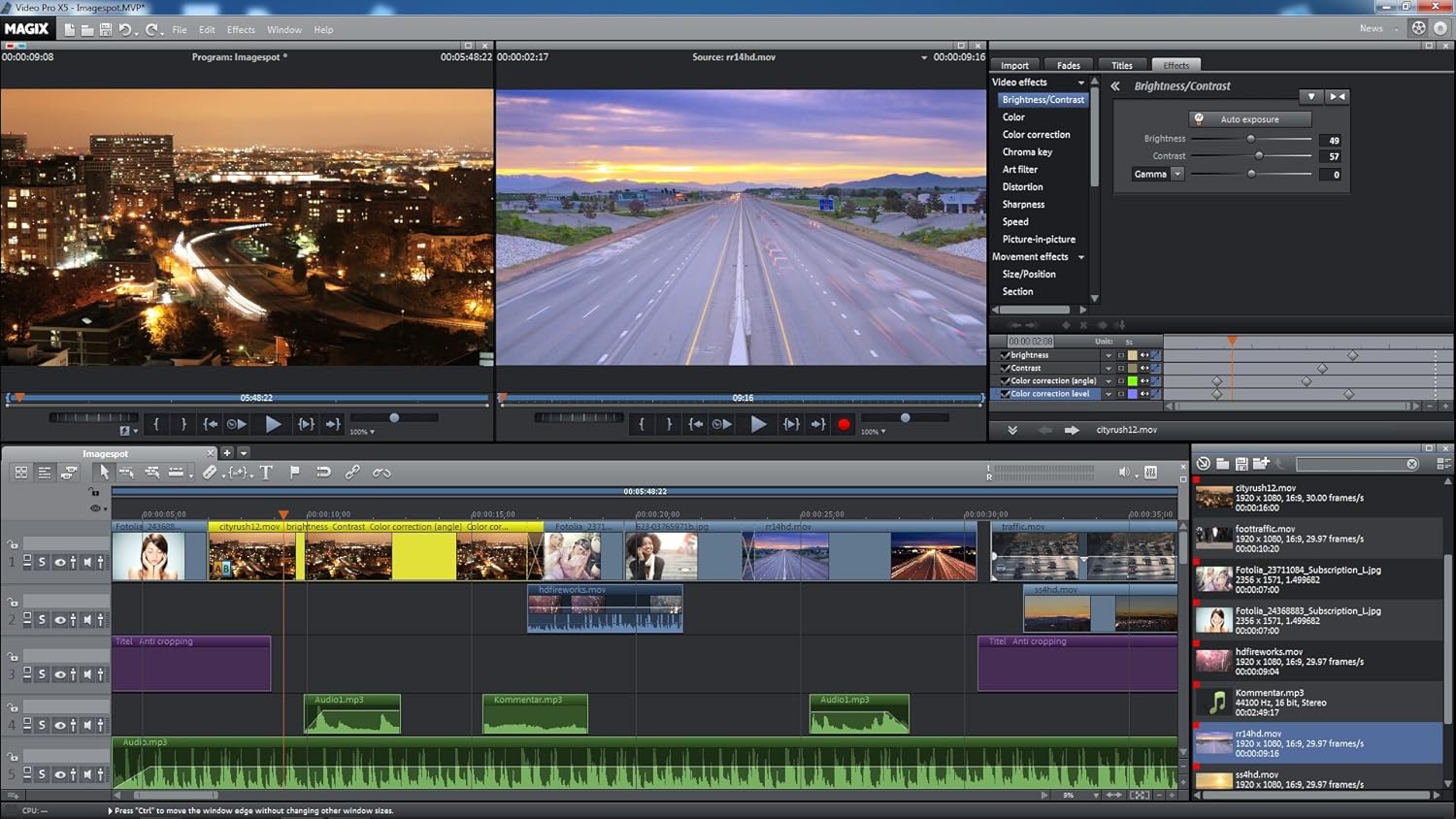The width and height of the screenshot is (1456, 819).
Task: Click the Brightness slider handle
Action: point(1250,140)
